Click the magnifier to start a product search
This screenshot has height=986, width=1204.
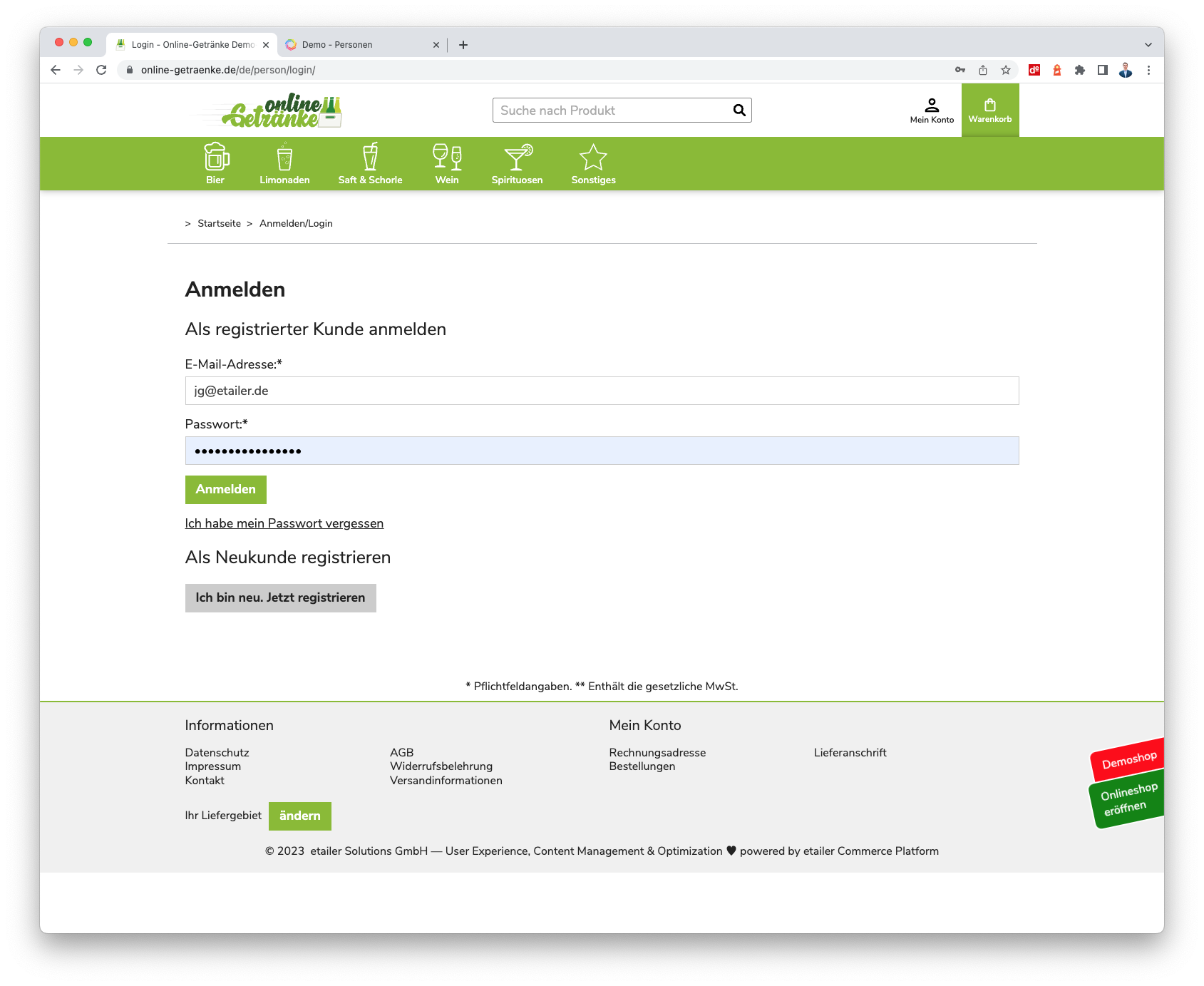739,110
